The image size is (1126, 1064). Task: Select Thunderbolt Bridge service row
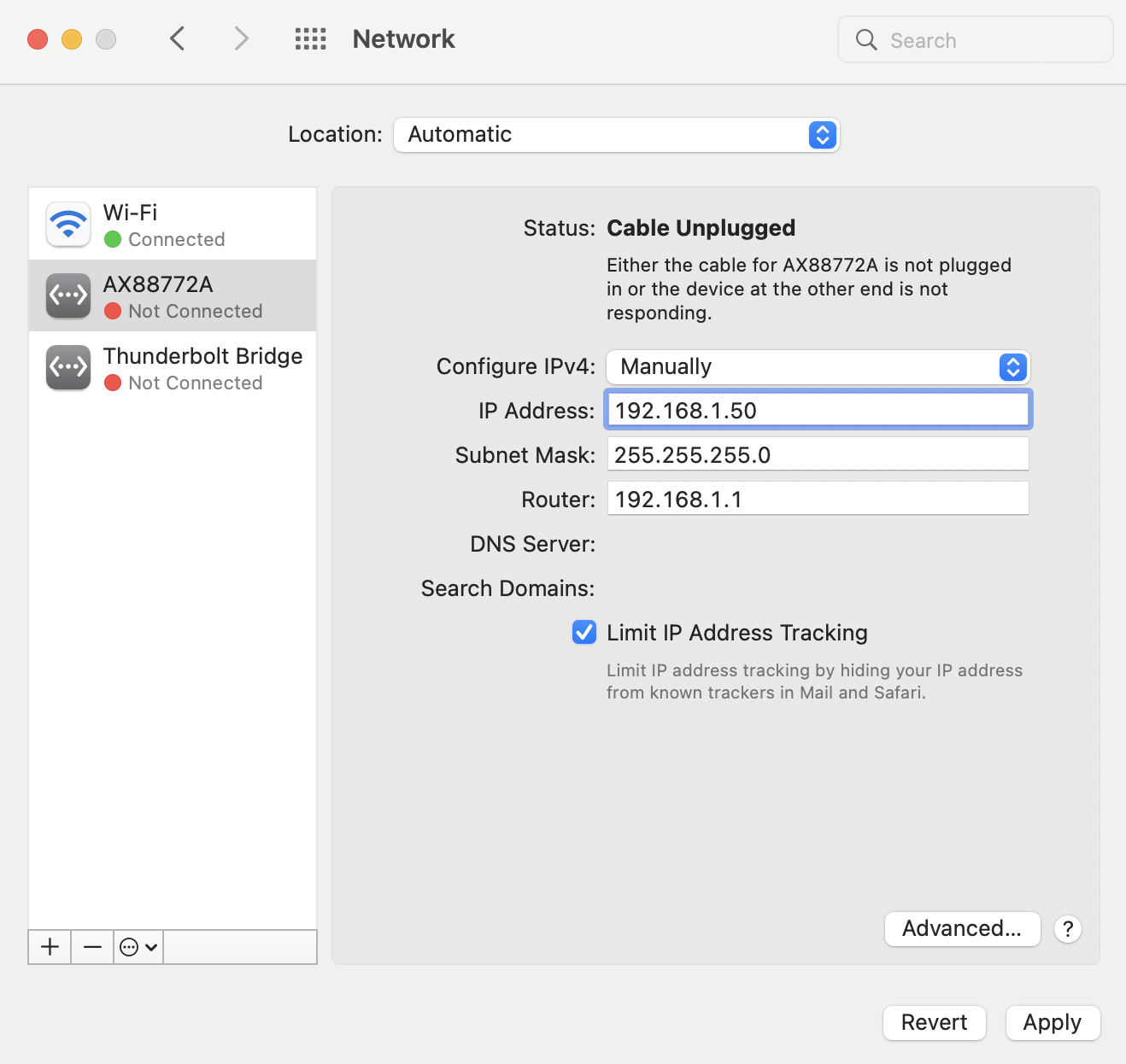173,367
